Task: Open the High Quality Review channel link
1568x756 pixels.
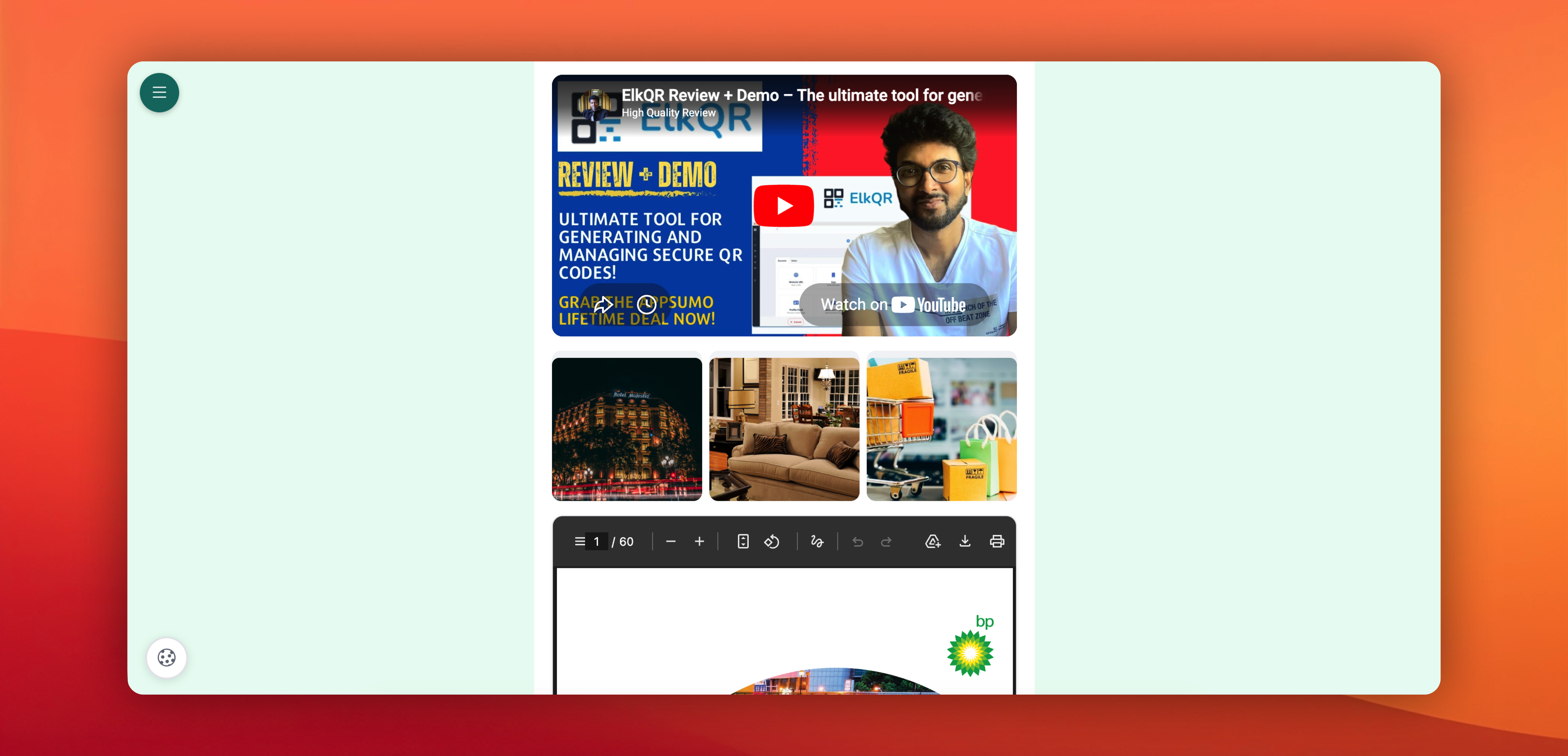Action: (668, 113)
